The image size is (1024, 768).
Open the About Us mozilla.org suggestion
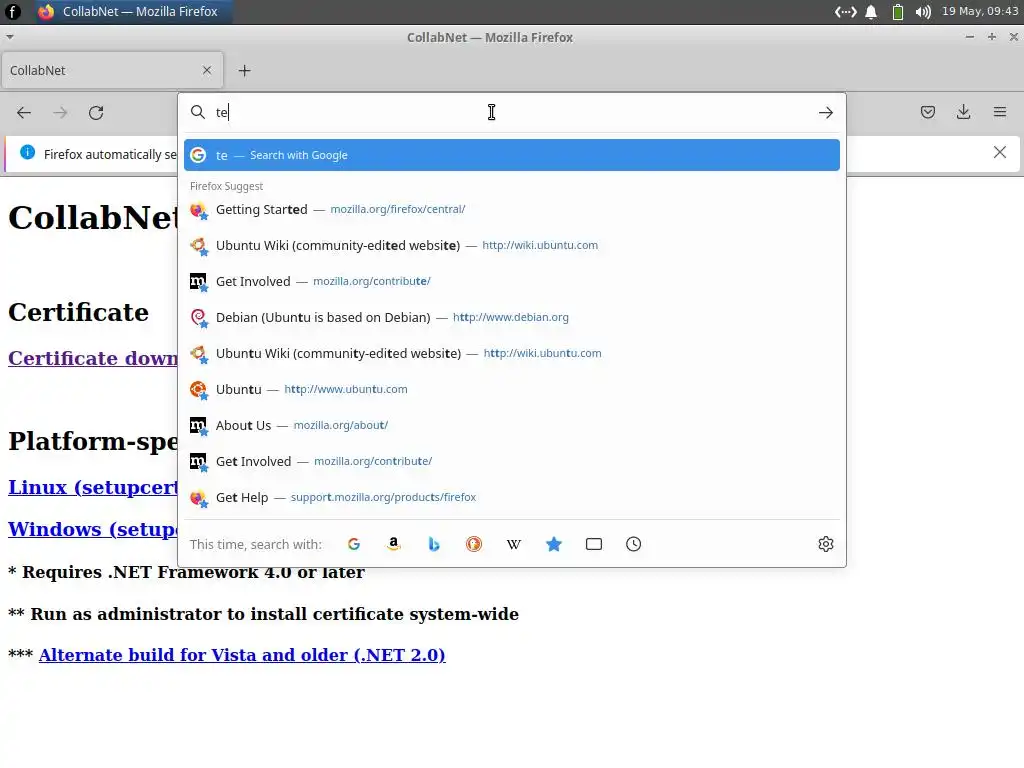coord(512,425)
